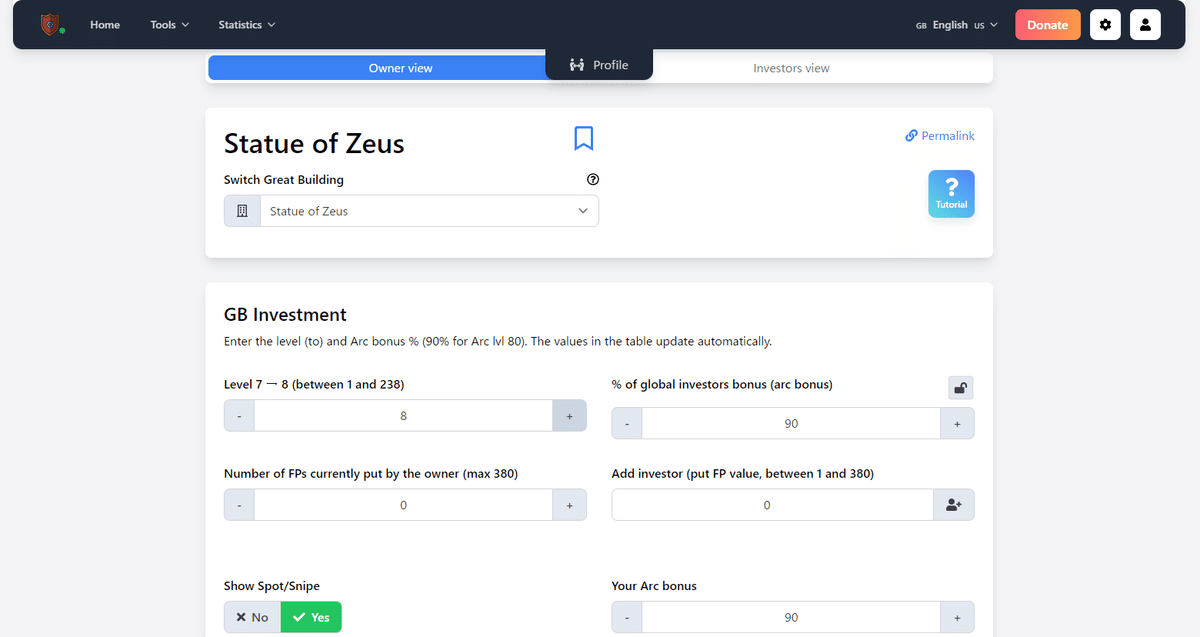Open the Statue of Zeus building selector

411,211
